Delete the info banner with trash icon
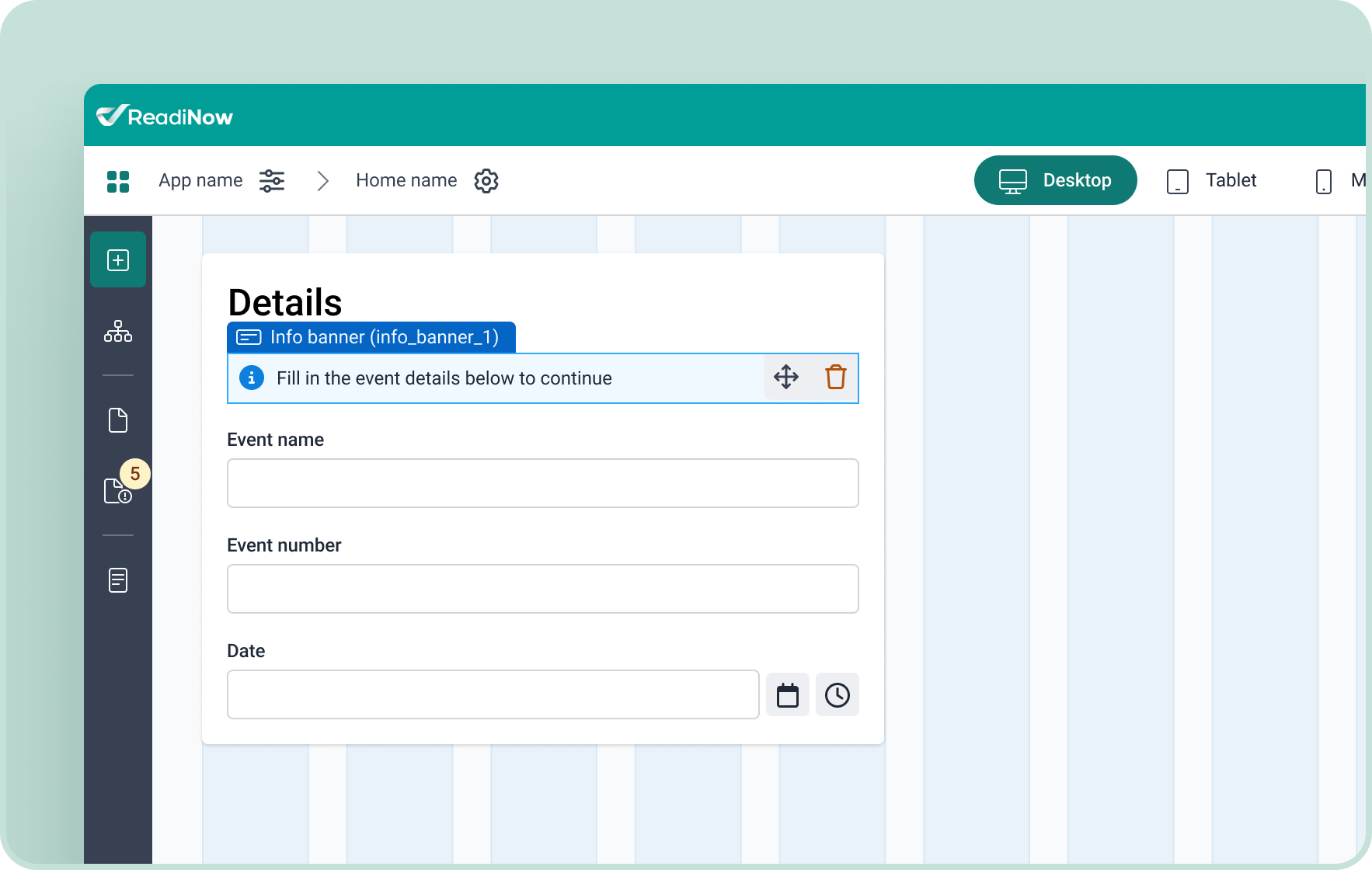The image size is (1372, 870). click(x=836, y=378)
